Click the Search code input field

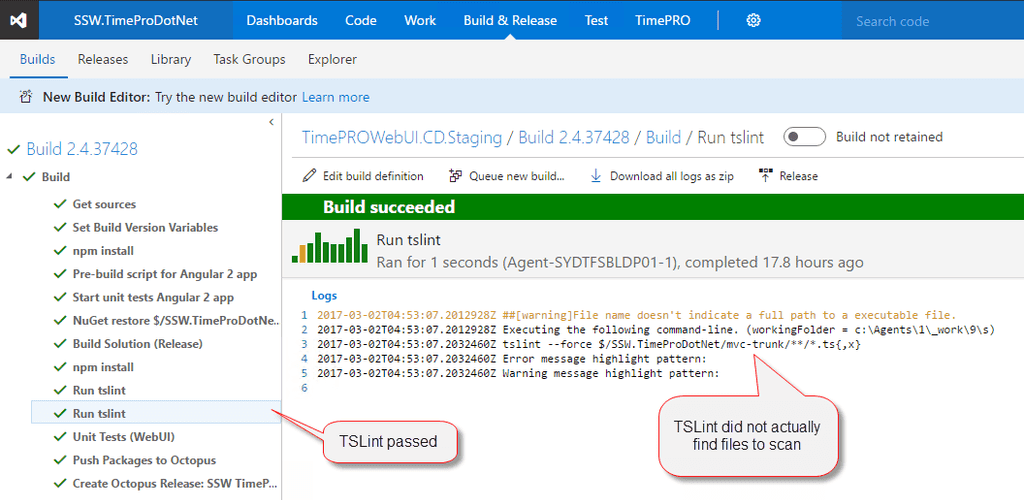[930, 21]
